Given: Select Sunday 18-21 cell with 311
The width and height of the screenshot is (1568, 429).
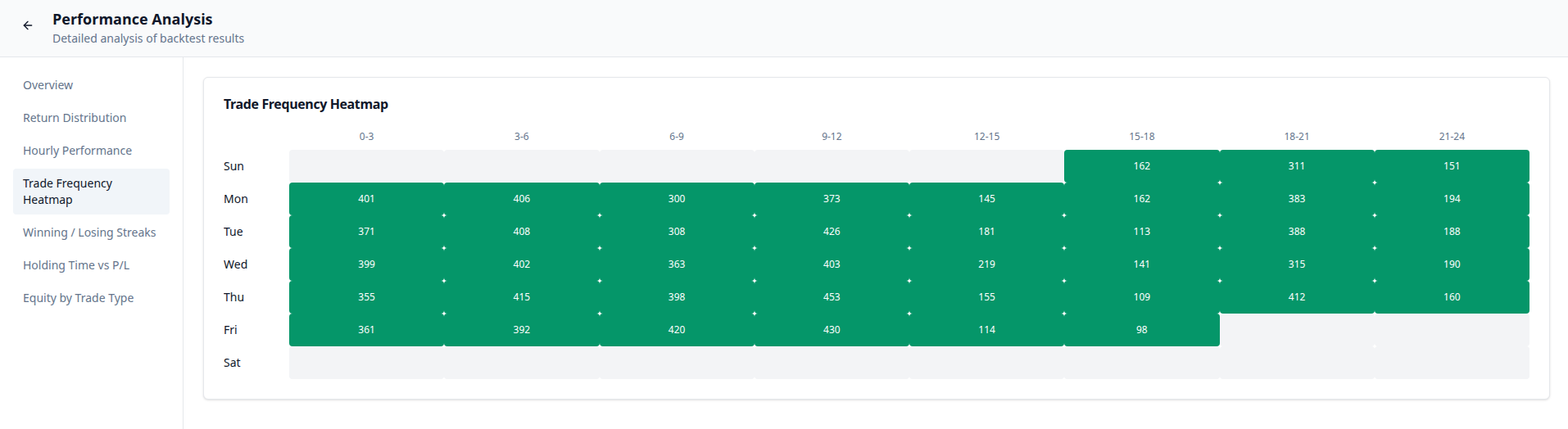Looking at the screenshot, I should [1296, 166].
